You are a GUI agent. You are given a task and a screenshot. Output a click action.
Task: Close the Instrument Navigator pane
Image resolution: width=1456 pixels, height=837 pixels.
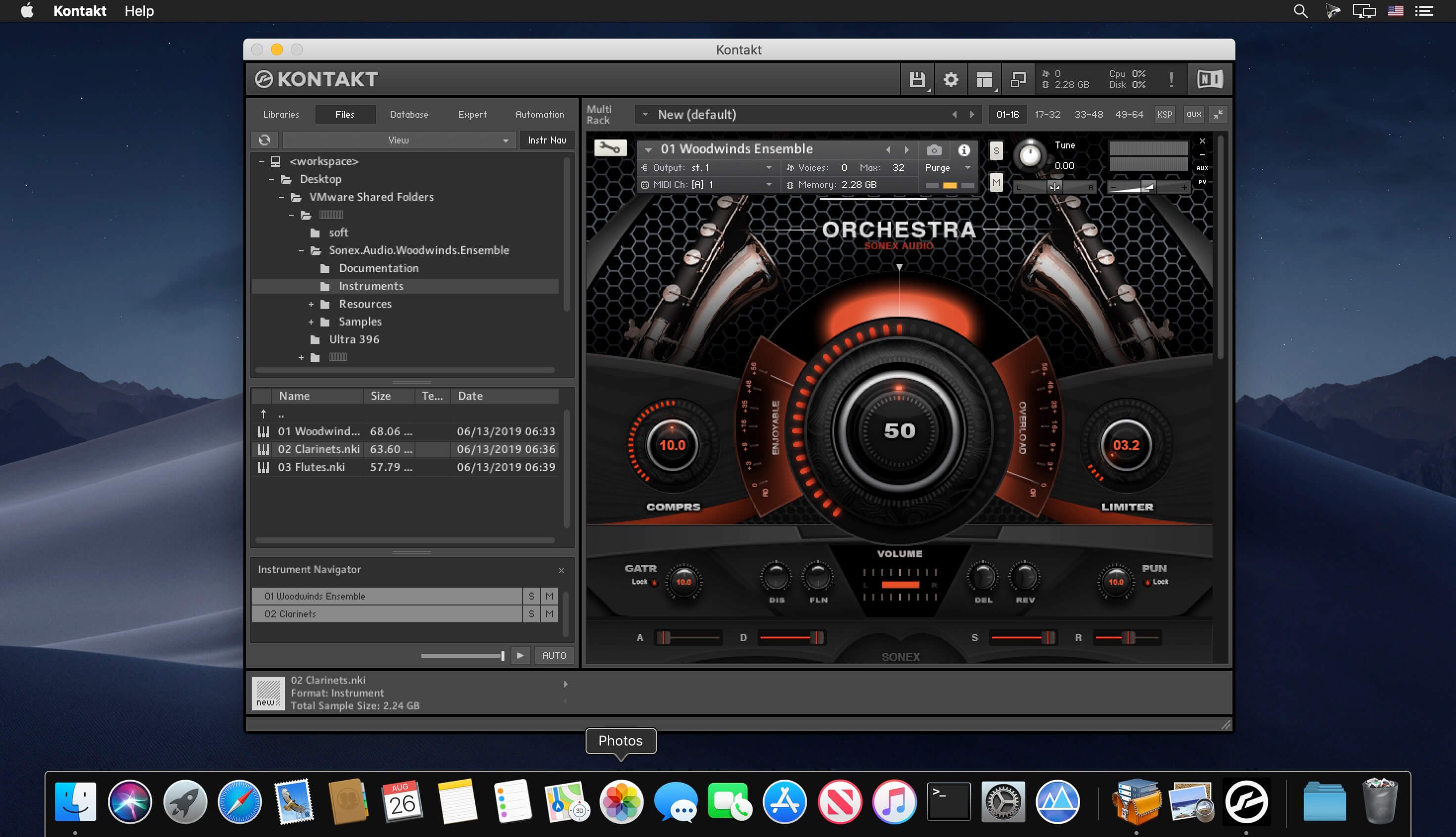pyautogui.click(x=561, y=570)
